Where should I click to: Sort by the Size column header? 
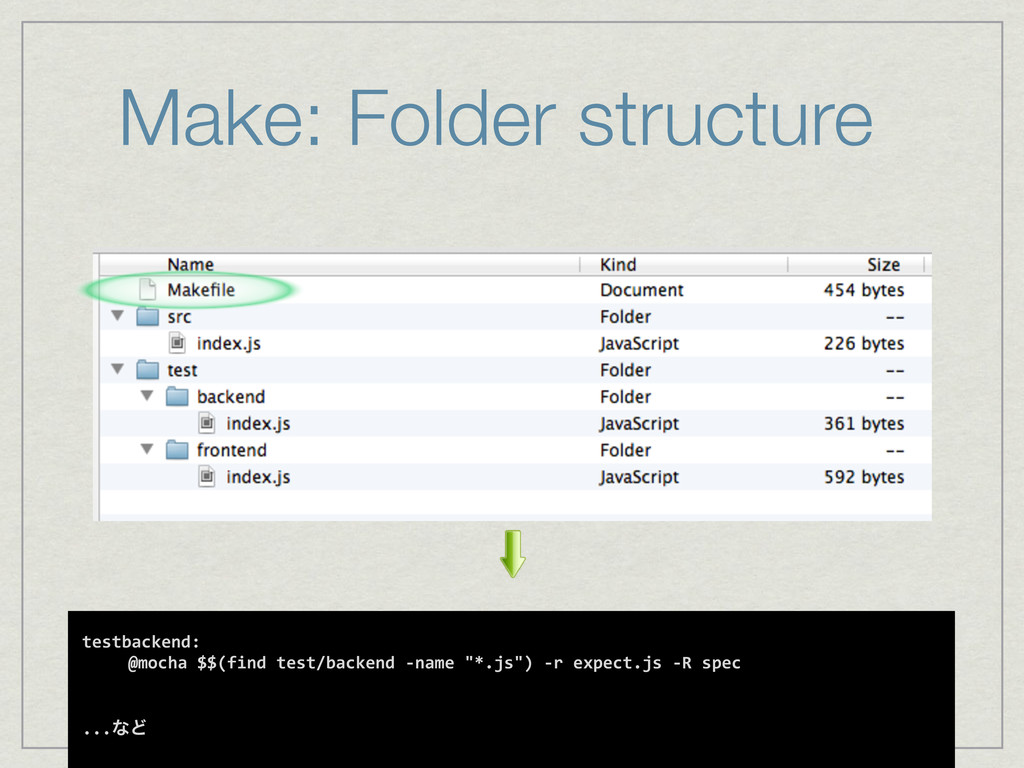(884, 264)
